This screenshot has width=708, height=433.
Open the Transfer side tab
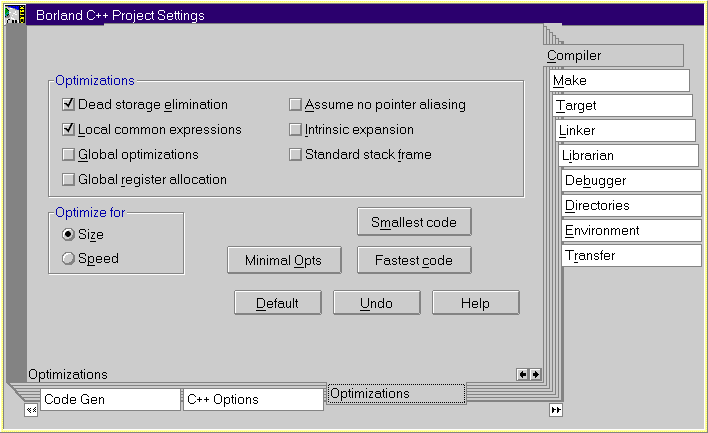pyautogui.click(x=632, y=256)
